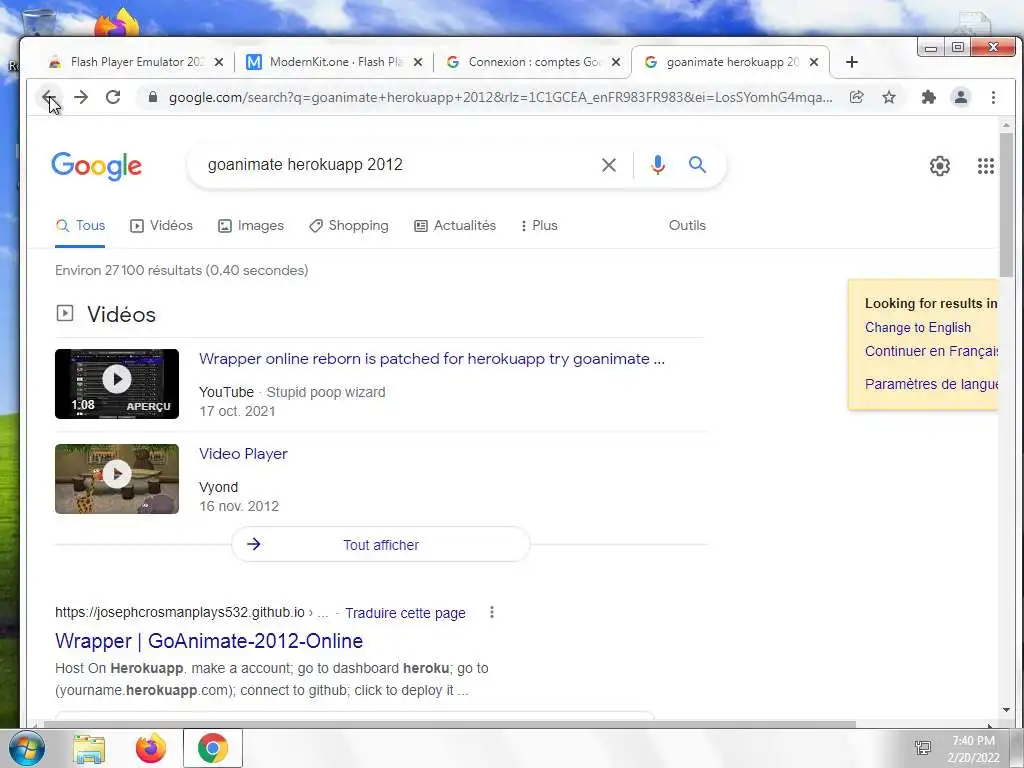Share this page via address bar icon
1024x768 pixels.
(x=856, y=97)
